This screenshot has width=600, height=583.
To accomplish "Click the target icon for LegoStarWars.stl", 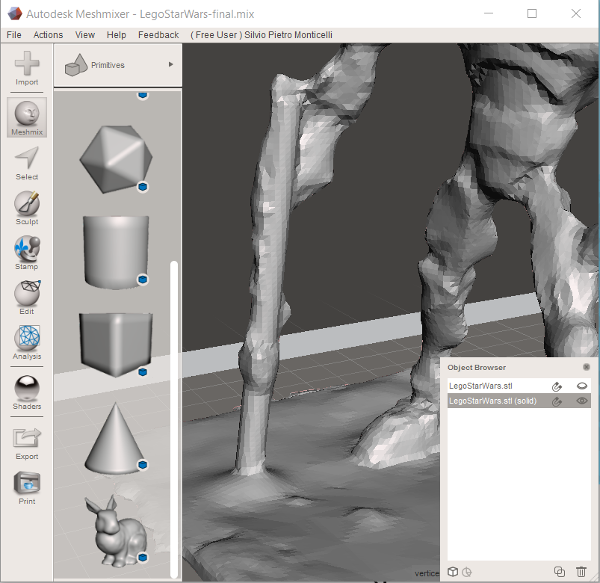I will (557, 387).
